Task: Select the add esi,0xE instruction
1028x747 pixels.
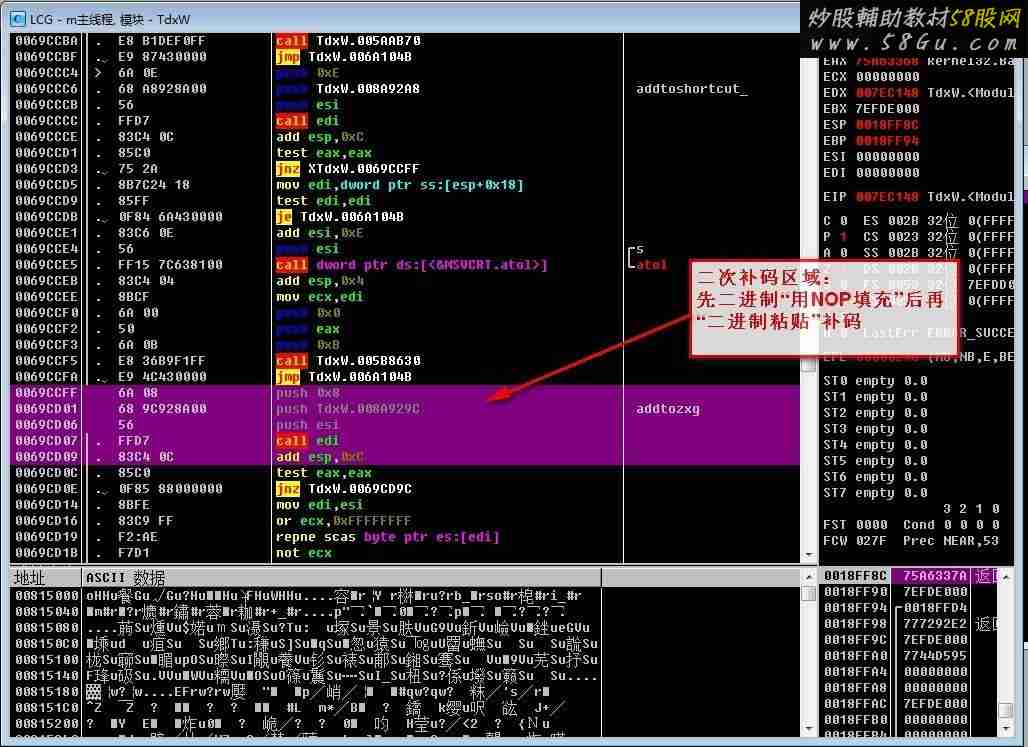Action: [x=320, y=233]
